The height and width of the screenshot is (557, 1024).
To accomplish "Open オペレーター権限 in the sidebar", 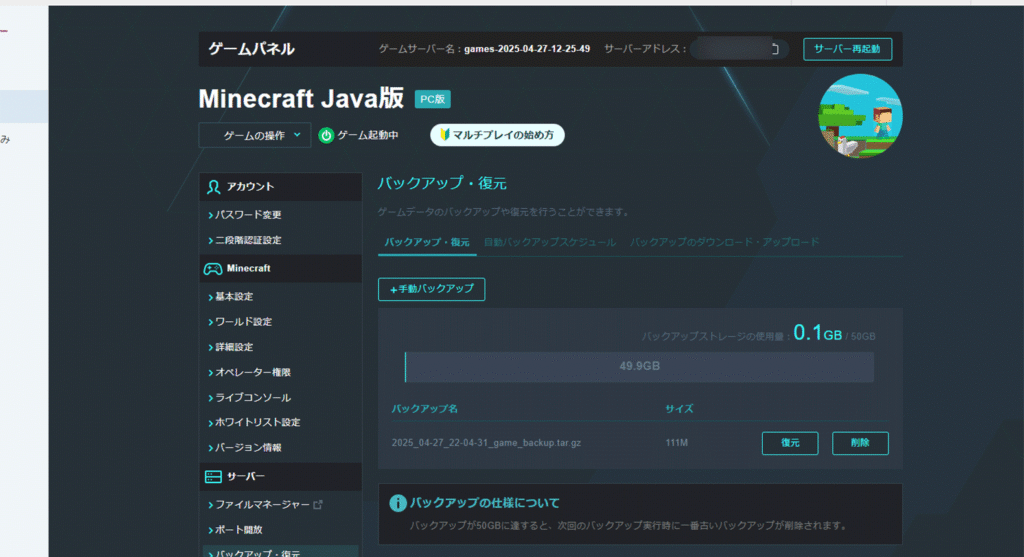I will click(253, 372).
